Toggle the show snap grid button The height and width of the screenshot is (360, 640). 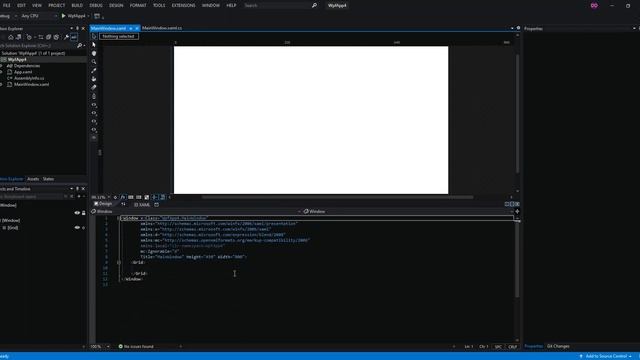(x=131, y=197)
